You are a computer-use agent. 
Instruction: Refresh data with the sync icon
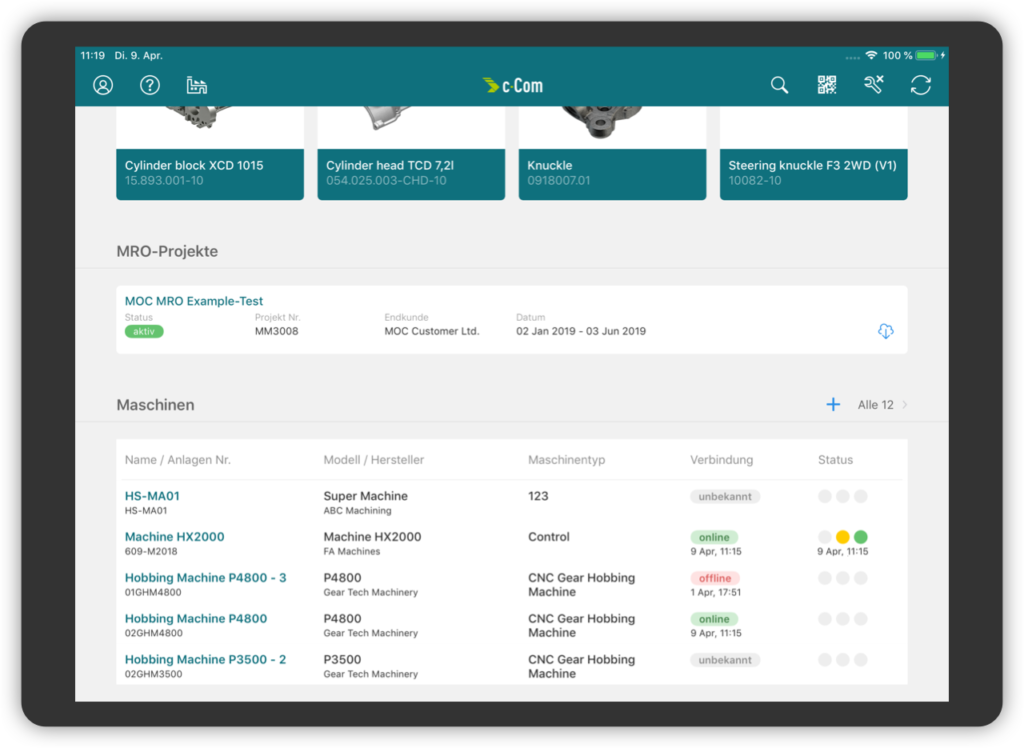920,85
